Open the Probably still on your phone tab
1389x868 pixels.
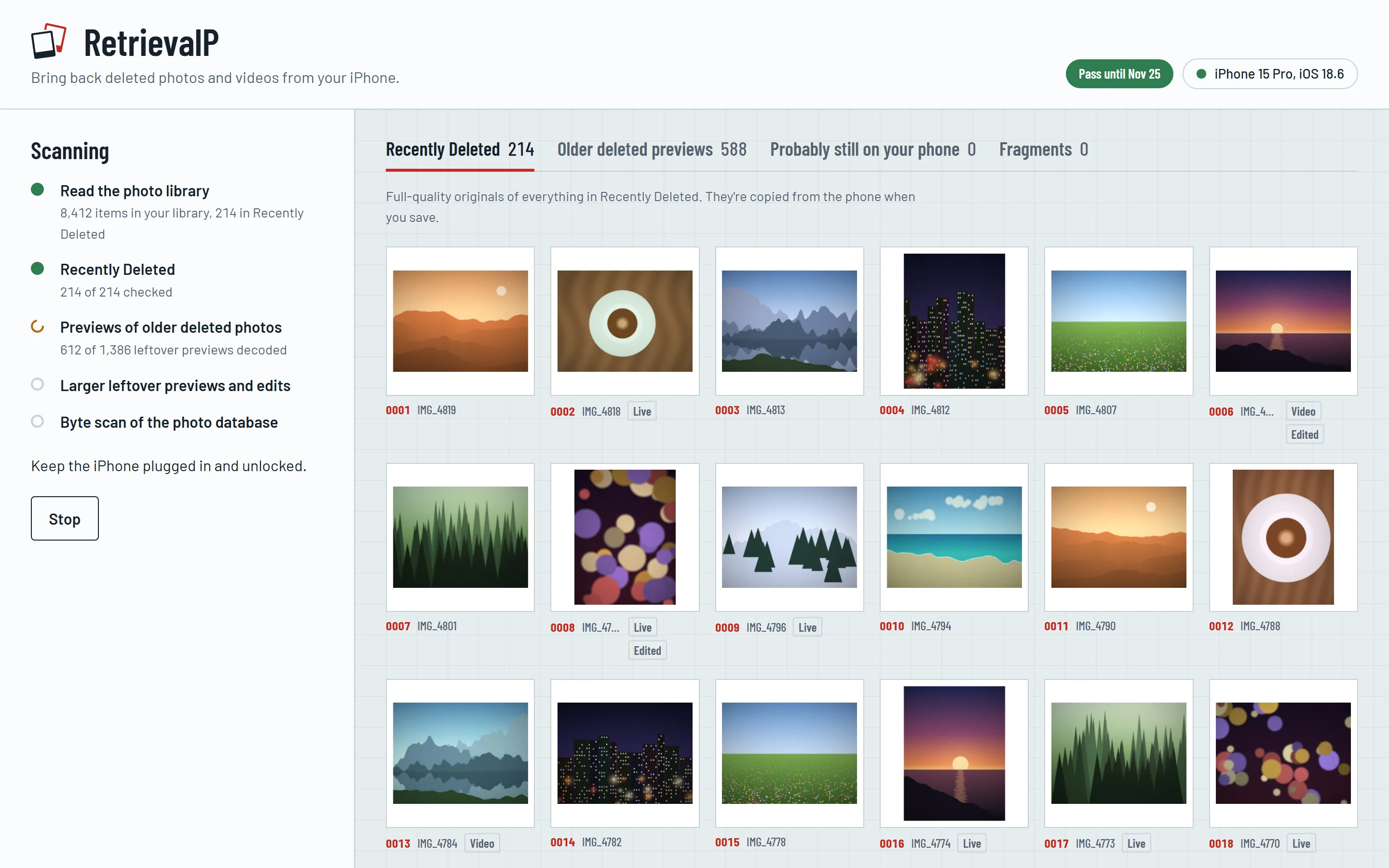pos(873,150)
